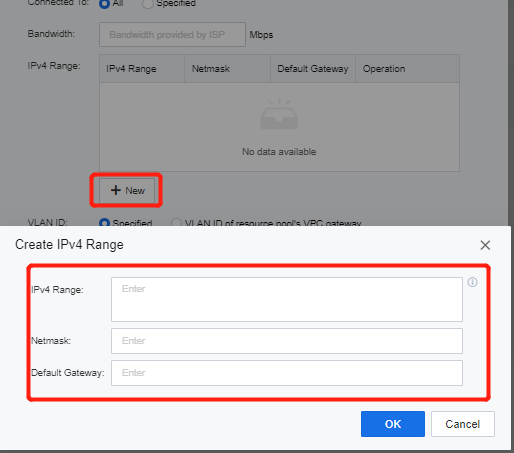Viewport: 514px width, 453px height.
Task: Close the Create IPv4 Range dialog
Action: pos(485,245)
